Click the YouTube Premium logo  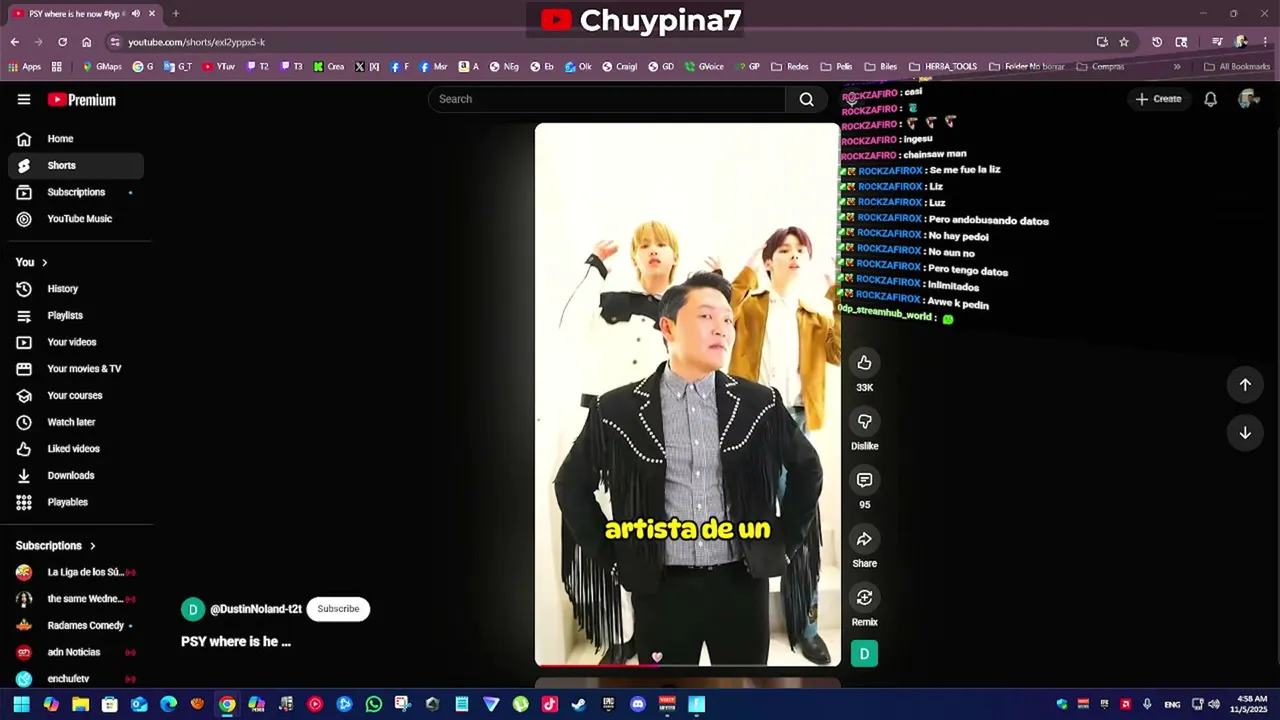(82, 100)
